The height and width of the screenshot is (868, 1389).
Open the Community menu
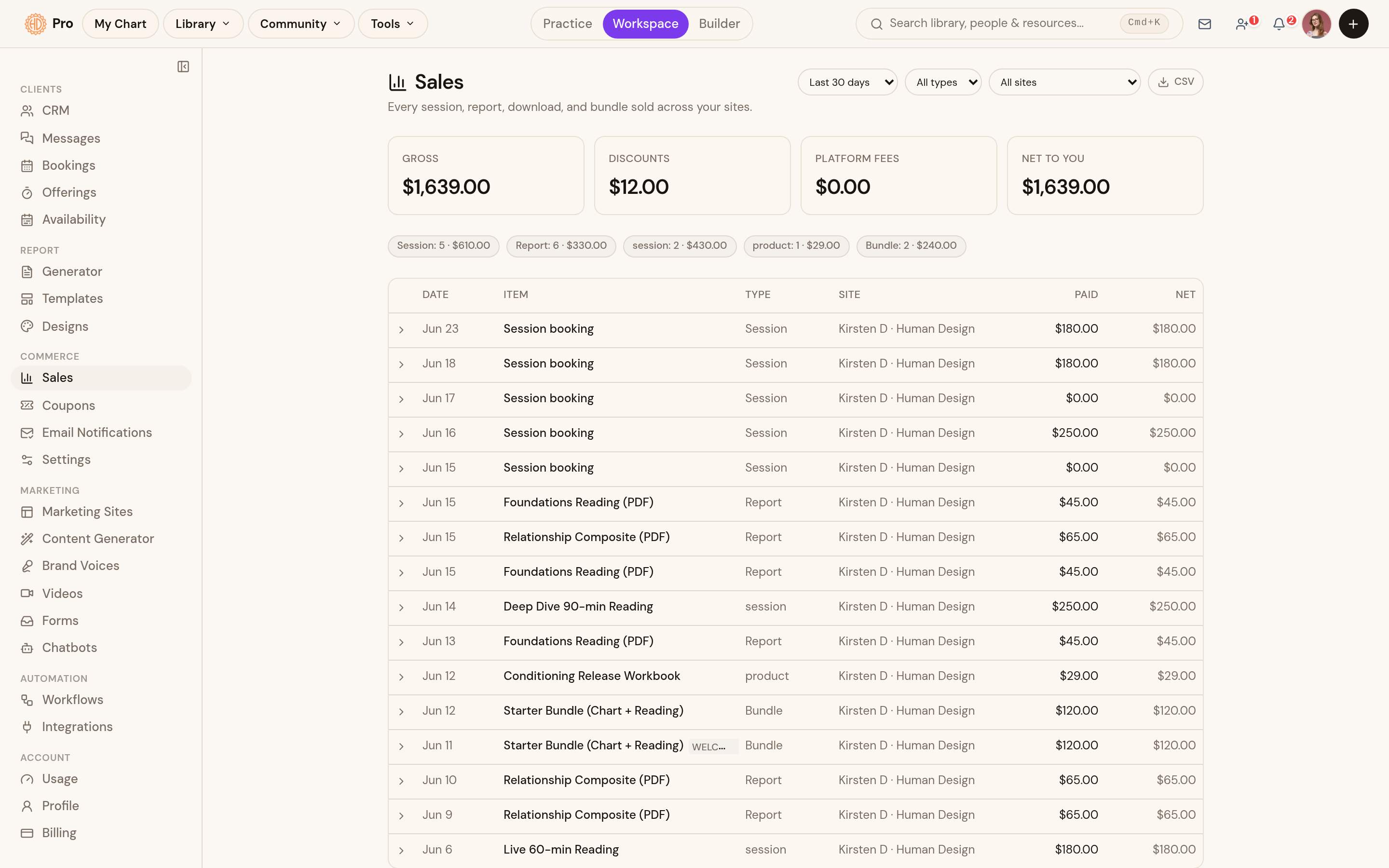click(x=301, y=24)
